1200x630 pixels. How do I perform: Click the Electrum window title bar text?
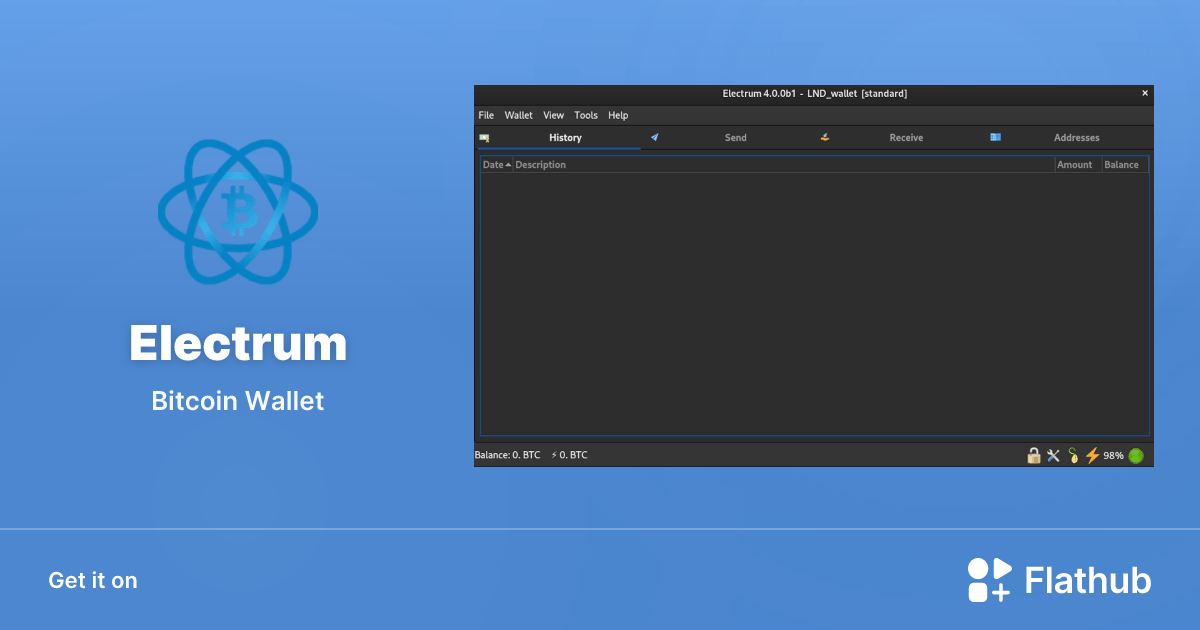(815, 93)
